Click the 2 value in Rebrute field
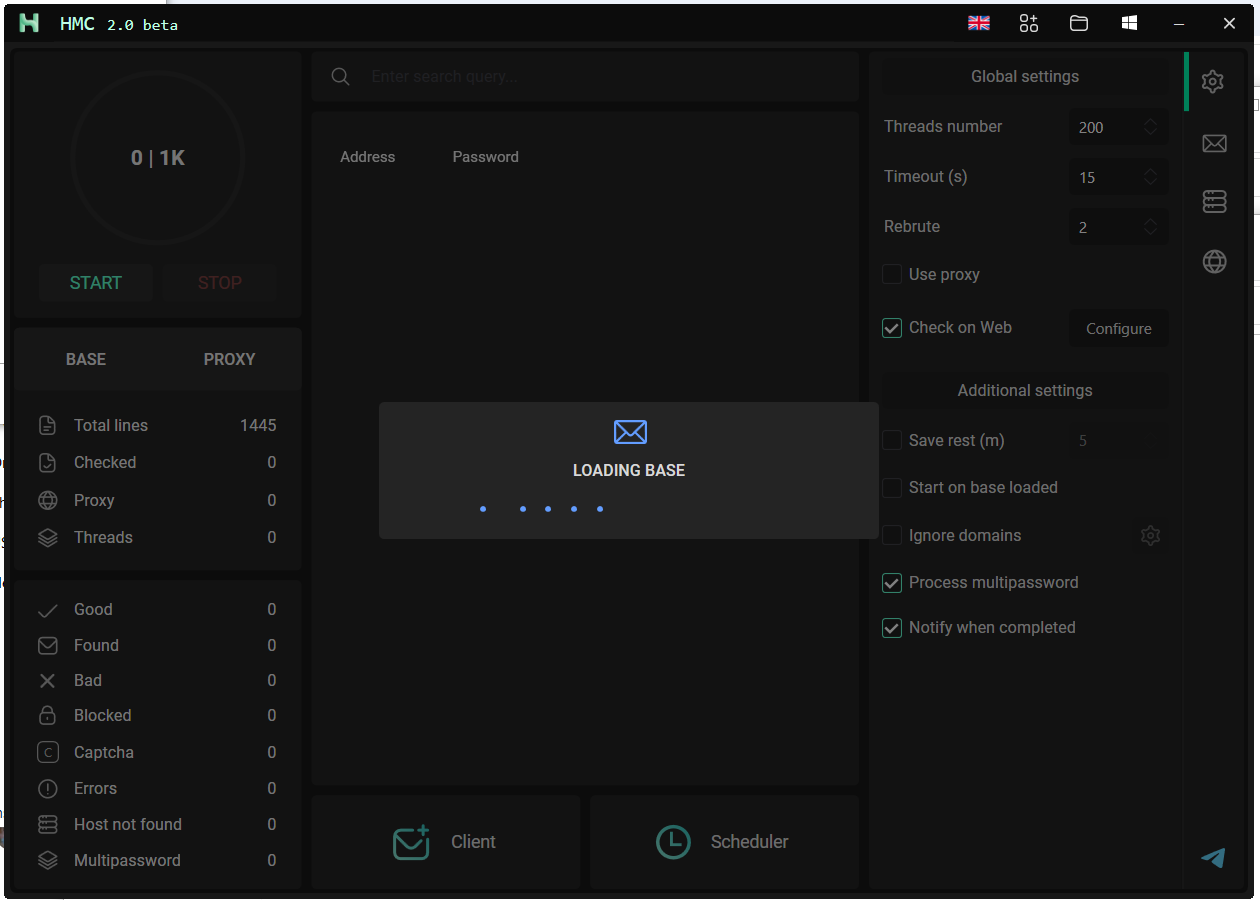Viewport: 1260px width, 900px height. [1083, 227]
